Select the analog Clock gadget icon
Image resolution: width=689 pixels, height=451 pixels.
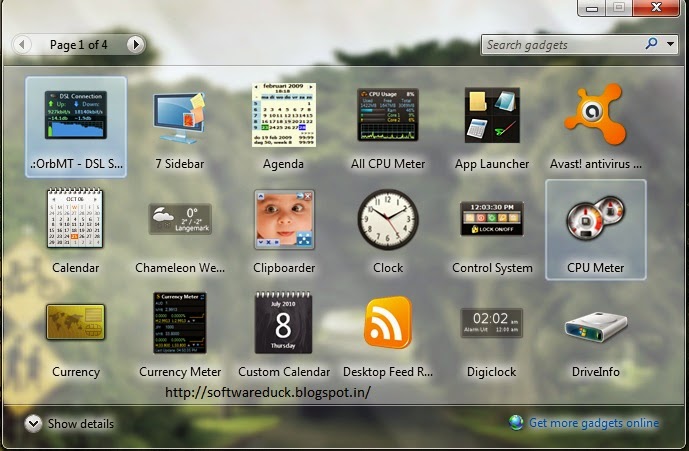click(x=388, y=219)
